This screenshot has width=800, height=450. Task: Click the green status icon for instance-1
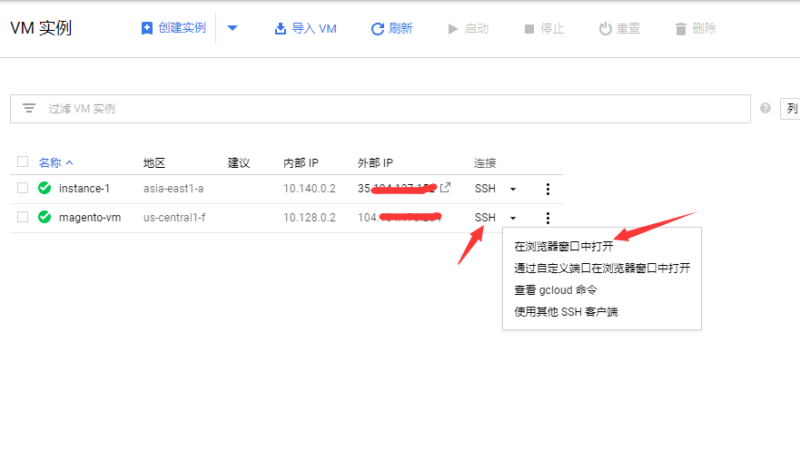click(x=44, y=188)
